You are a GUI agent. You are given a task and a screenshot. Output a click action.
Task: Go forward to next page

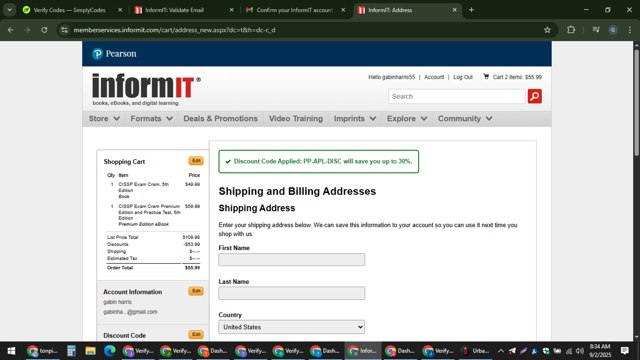27,30
